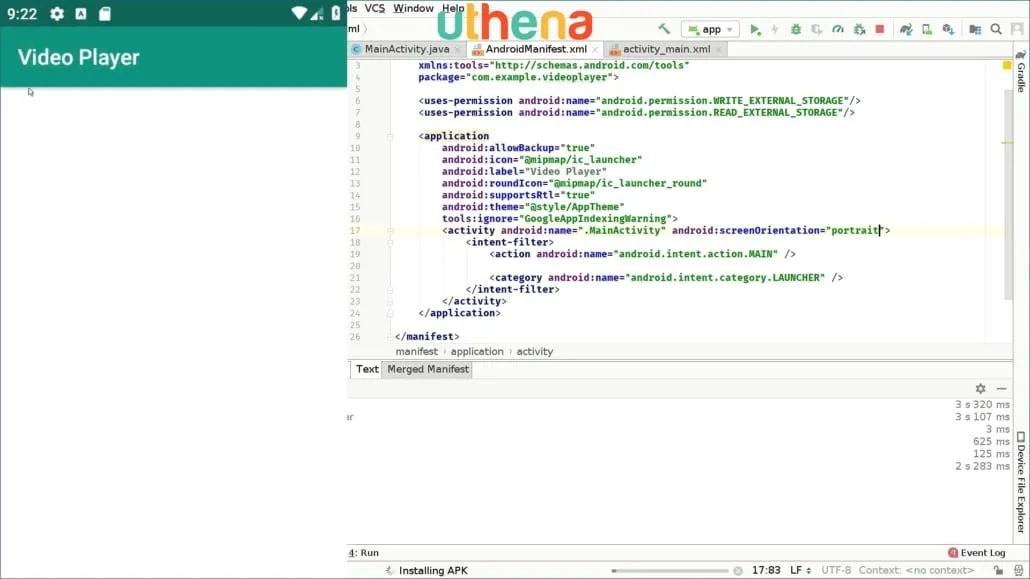Hide the run panel with minimize icon
The image size is (1030, 579).
1001,389
